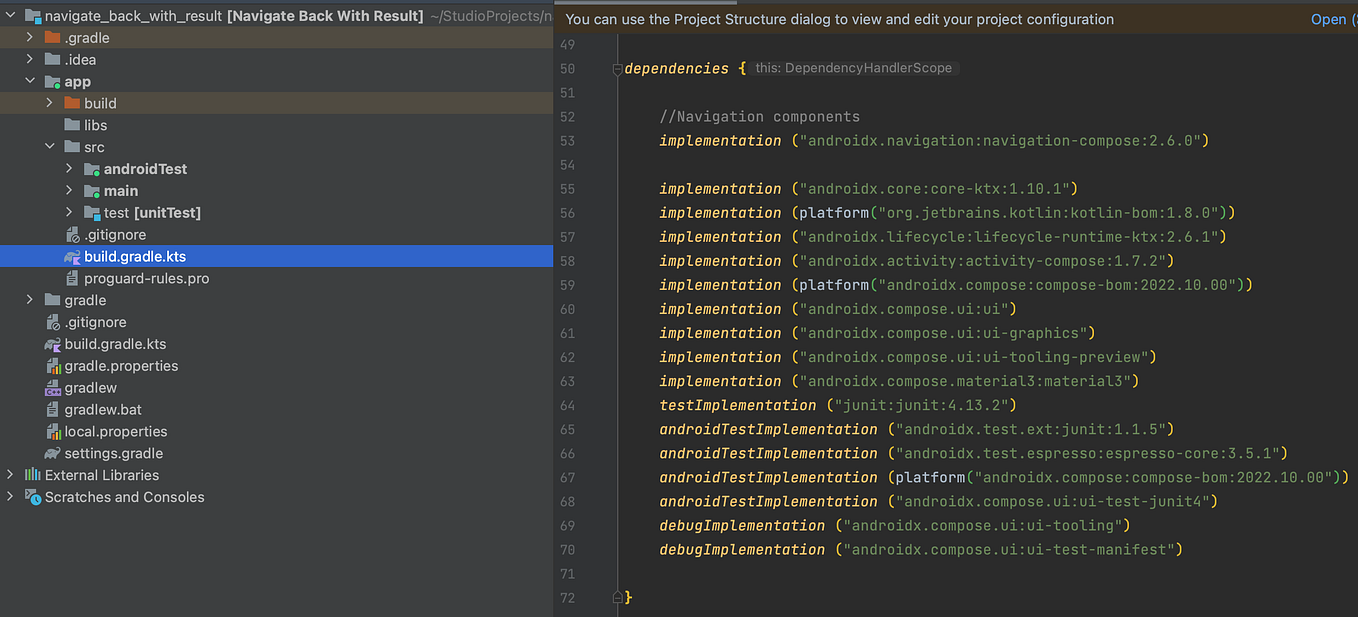The height and width of the screenshot is (617, 1358).
Task: Select proguard-rules.pro in project tree
Action: pos(146,279)
